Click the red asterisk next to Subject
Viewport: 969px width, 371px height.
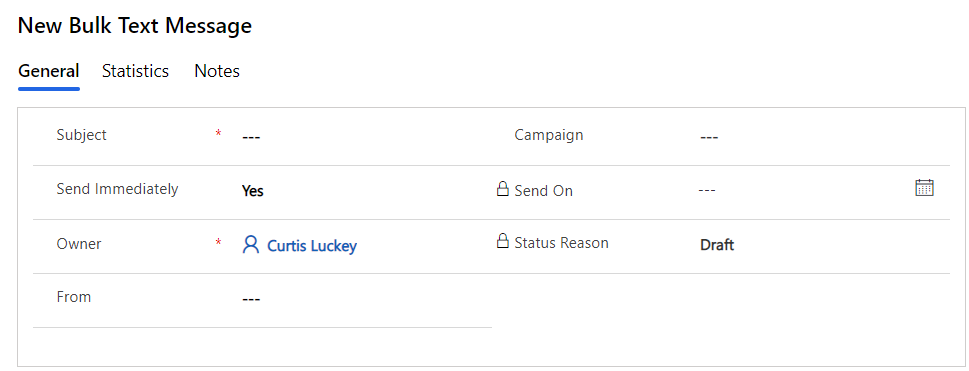pyautogui.click(x=218, y=134)
